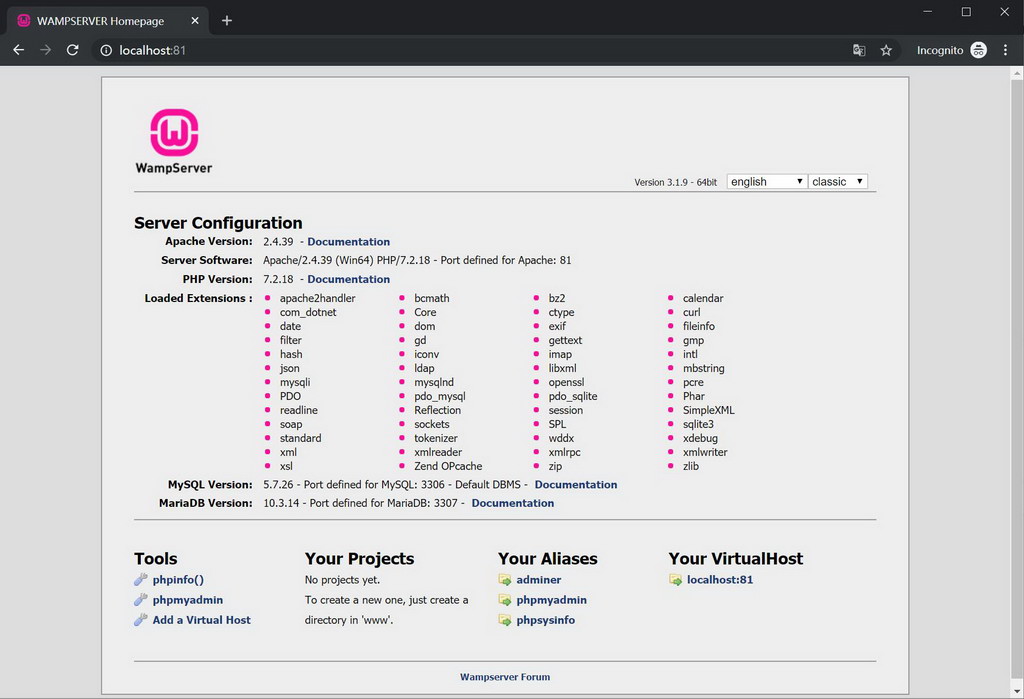The height and width of the screenshot is (699, 1024).
Task: Click the Version 3.1.9 - 64bit text
Action: tap(675, 182)
